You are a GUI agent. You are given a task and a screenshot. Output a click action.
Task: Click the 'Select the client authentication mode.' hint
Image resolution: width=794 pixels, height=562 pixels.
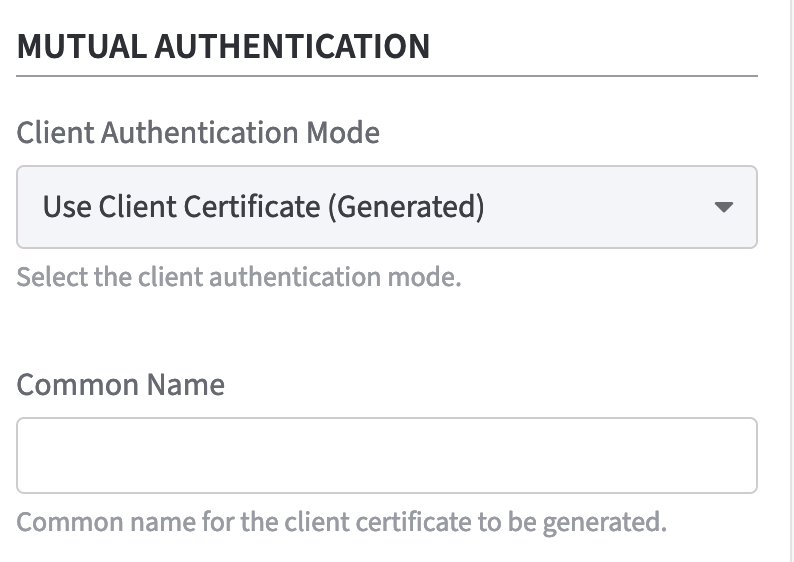pos(239,276)
